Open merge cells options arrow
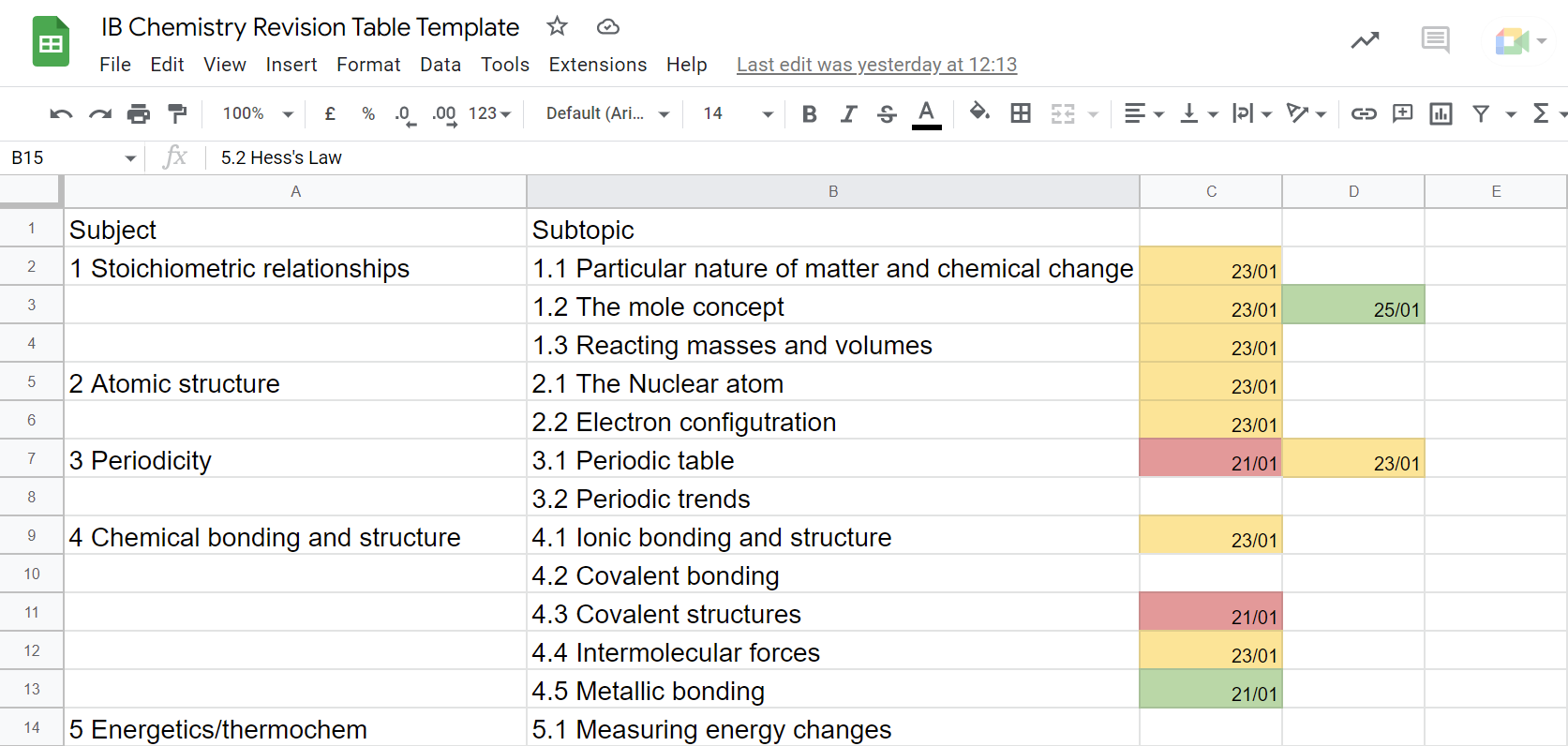 point(1093,114)
